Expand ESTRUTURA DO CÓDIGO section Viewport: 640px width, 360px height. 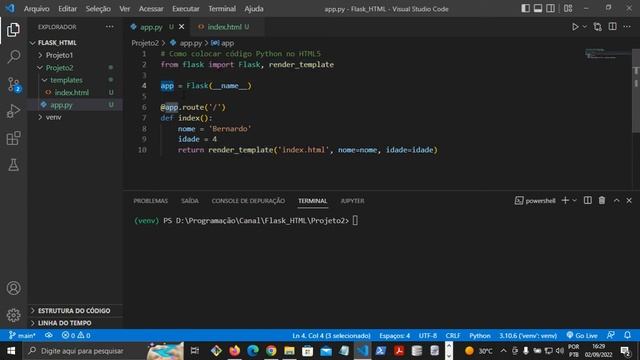[x=75, y=311]
